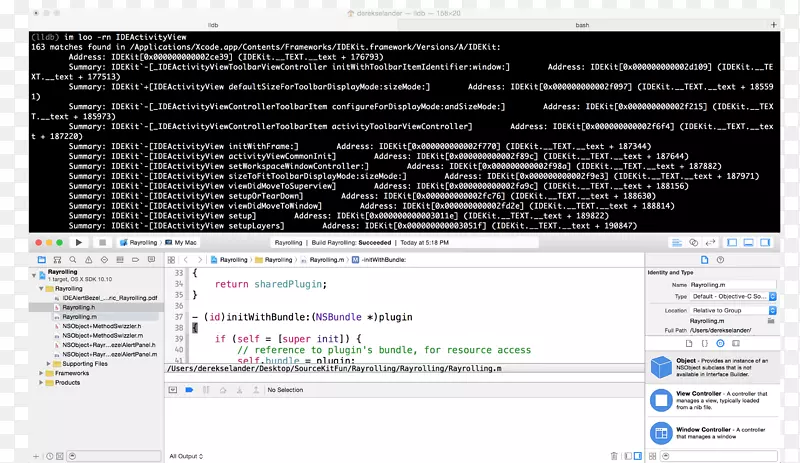Image resolution: width=800 pixels, height=463 pixels.
Task: Select NSObject+MethodSwizzler.h in file list
Action: click(101, 326)
